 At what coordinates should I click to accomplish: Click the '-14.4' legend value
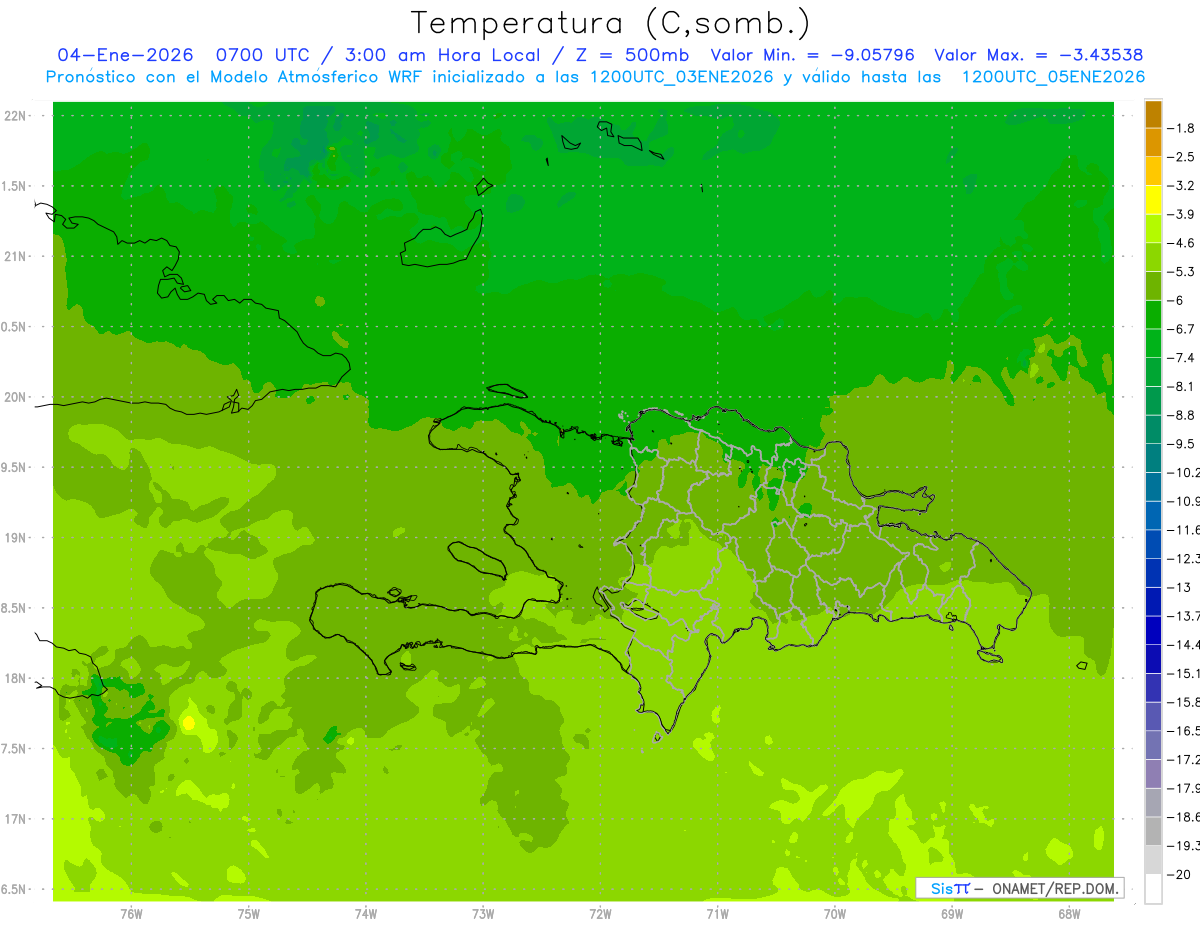point(1184,644)
